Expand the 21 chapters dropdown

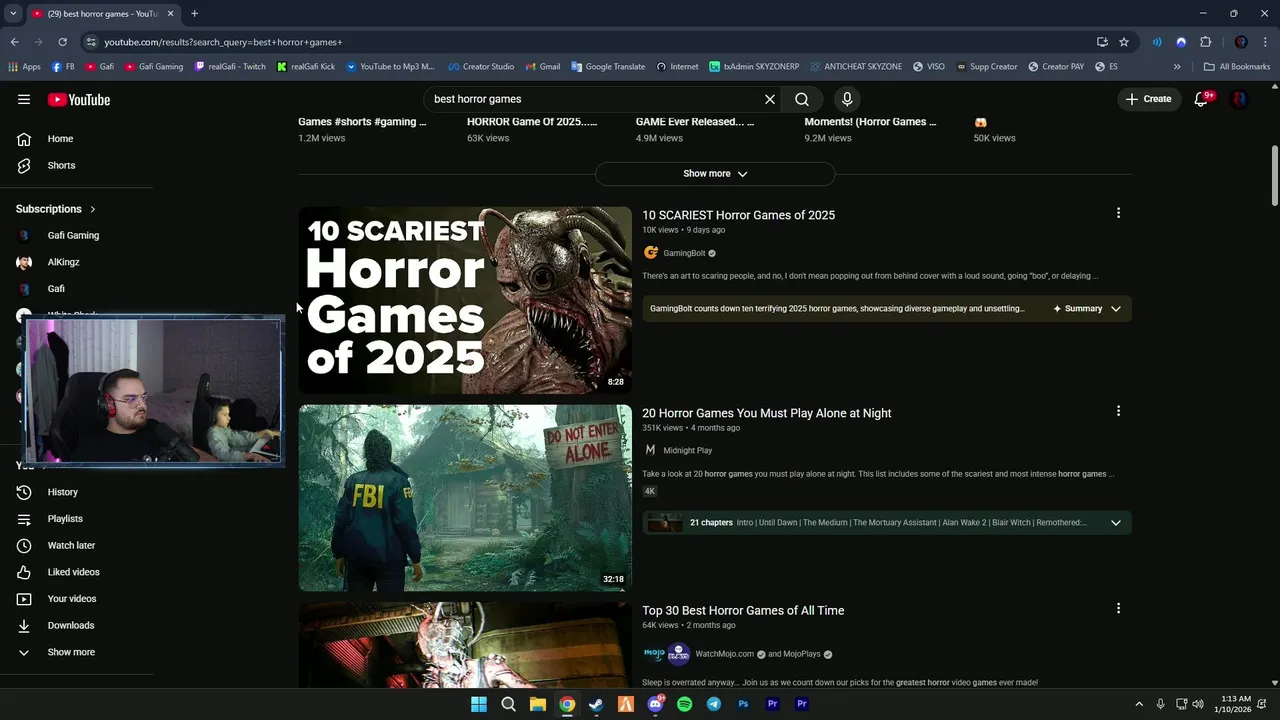pyautogui.click(x=1116, y=523)
